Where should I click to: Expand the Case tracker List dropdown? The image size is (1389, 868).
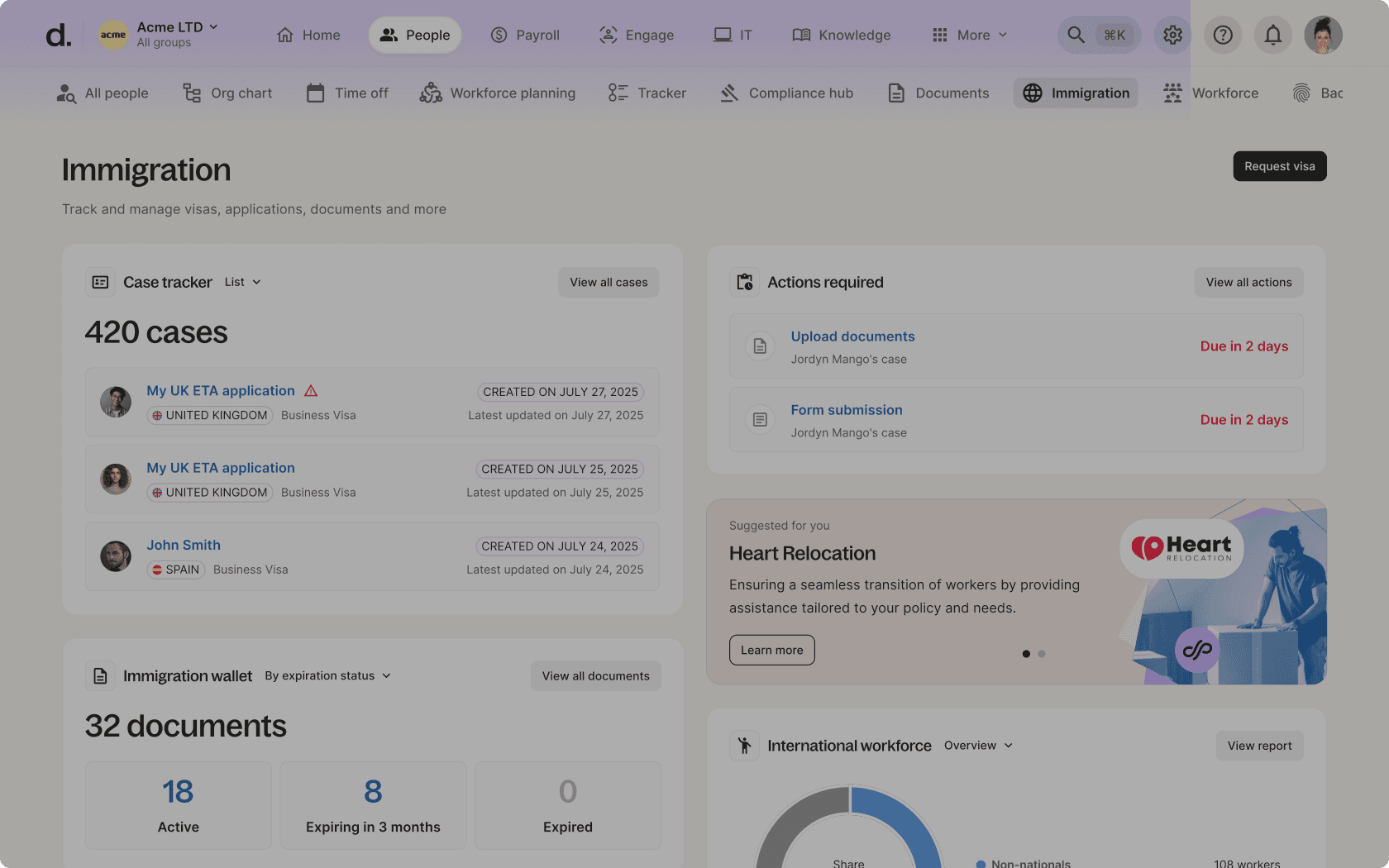(242, 283)
